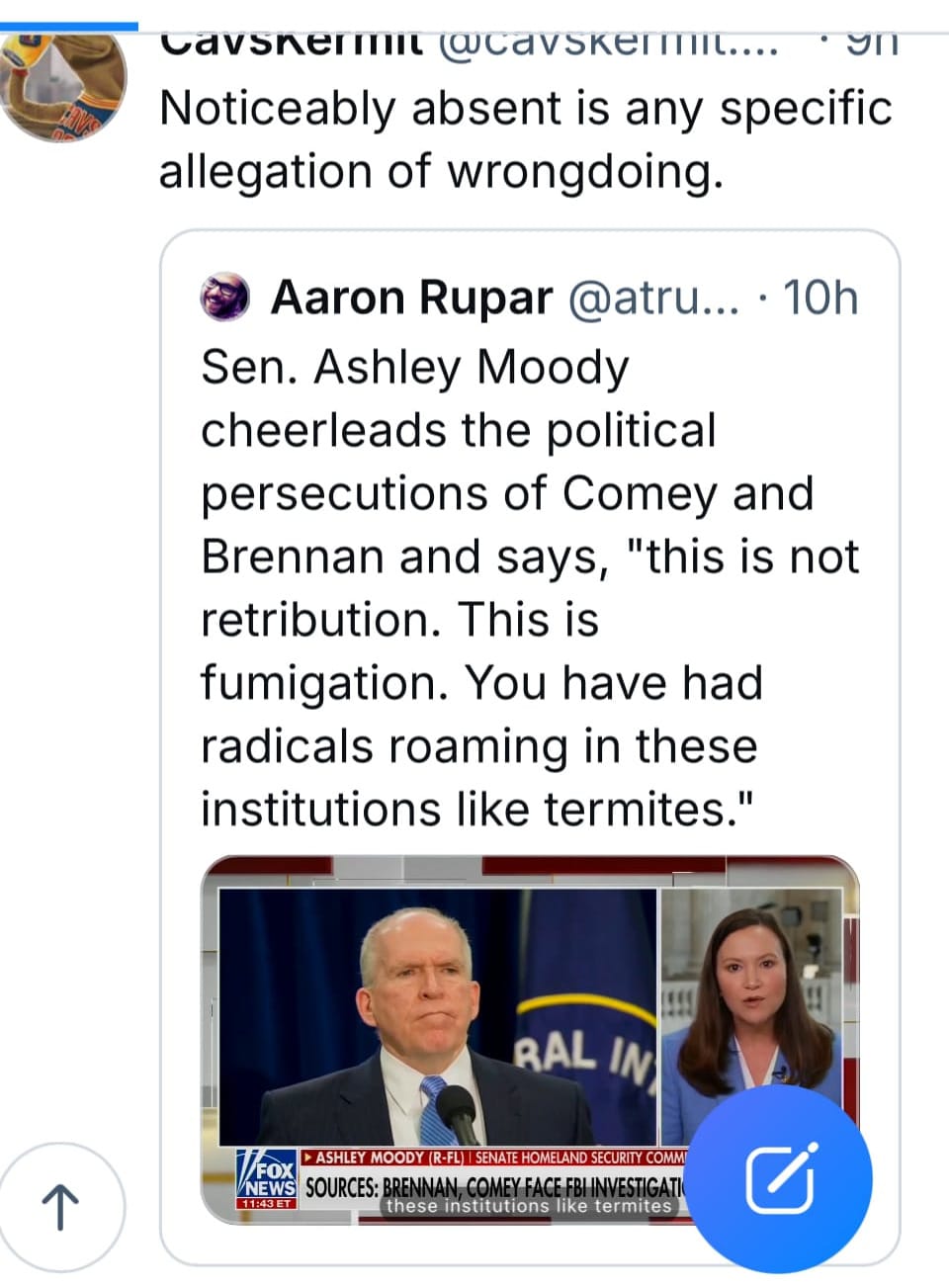The image size is (949, 1288).
Task: Click the 11:43 ET time stamp
Action: (x=264, y=1204)
